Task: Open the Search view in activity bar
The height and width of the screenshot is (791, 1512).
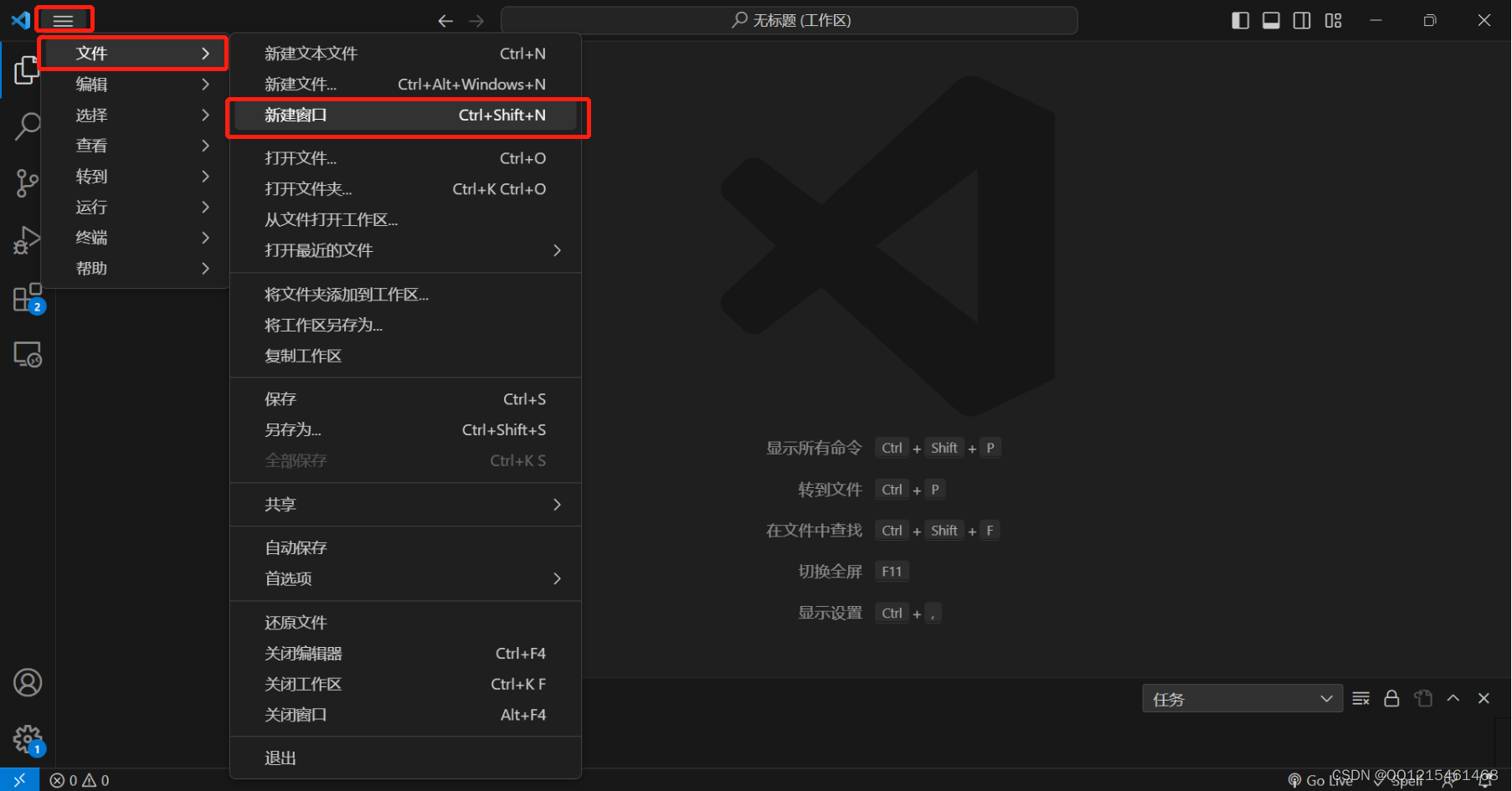Action: (x=27, y=126)
